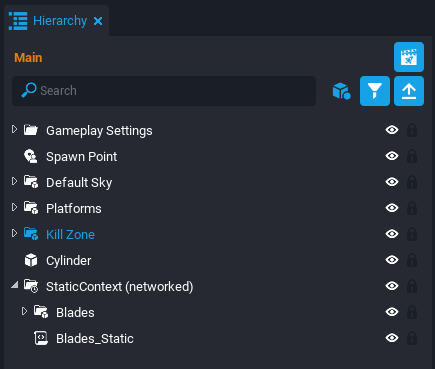Viewport: 435px width, 369px height.
Task: Toggle visibility of Blades_Static
Action: [x=392, y=338]
